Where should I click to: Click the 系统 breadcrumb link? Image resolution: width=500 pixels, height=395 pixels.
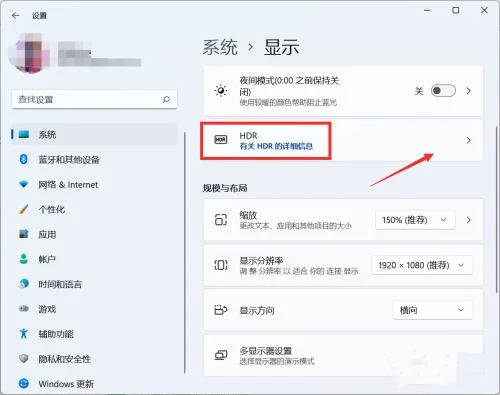[220, 47]
